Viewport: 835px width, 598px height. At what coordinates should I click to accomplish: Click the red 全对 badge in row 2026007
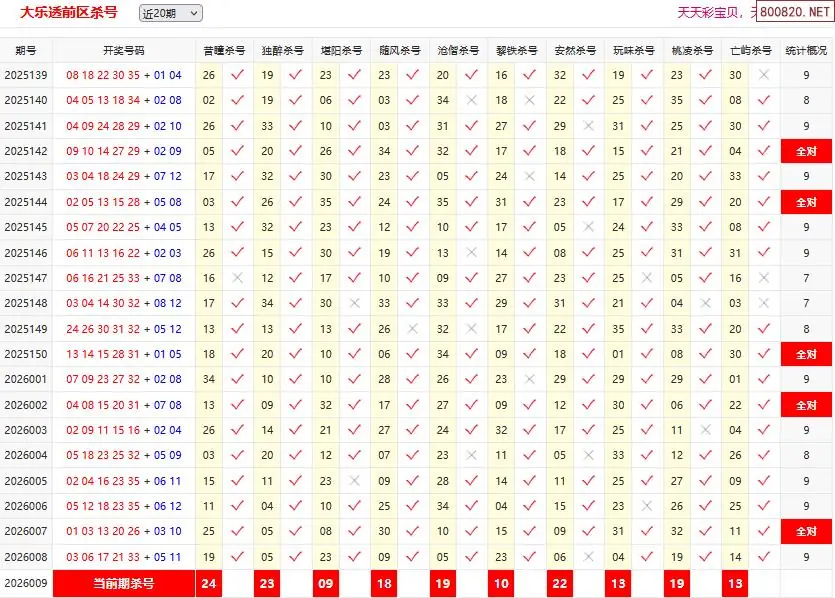point(806,531)
